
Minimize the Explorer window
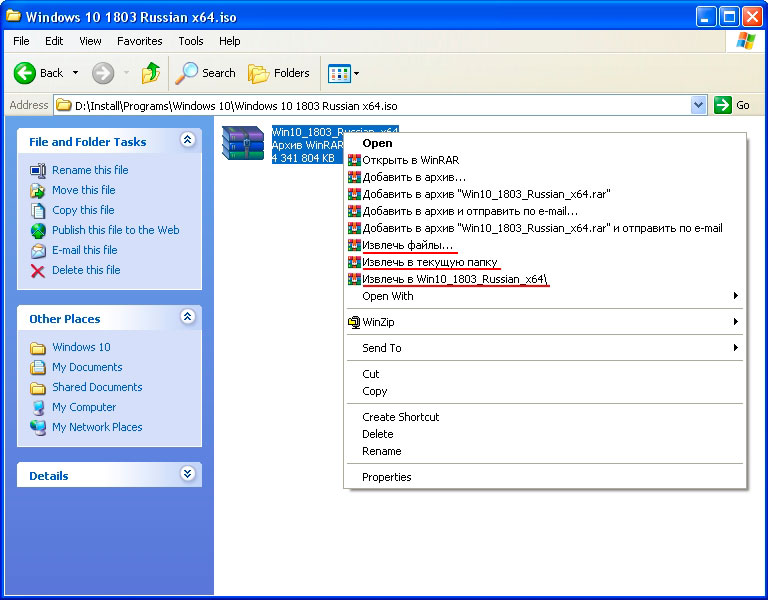[x=705, y=17]
